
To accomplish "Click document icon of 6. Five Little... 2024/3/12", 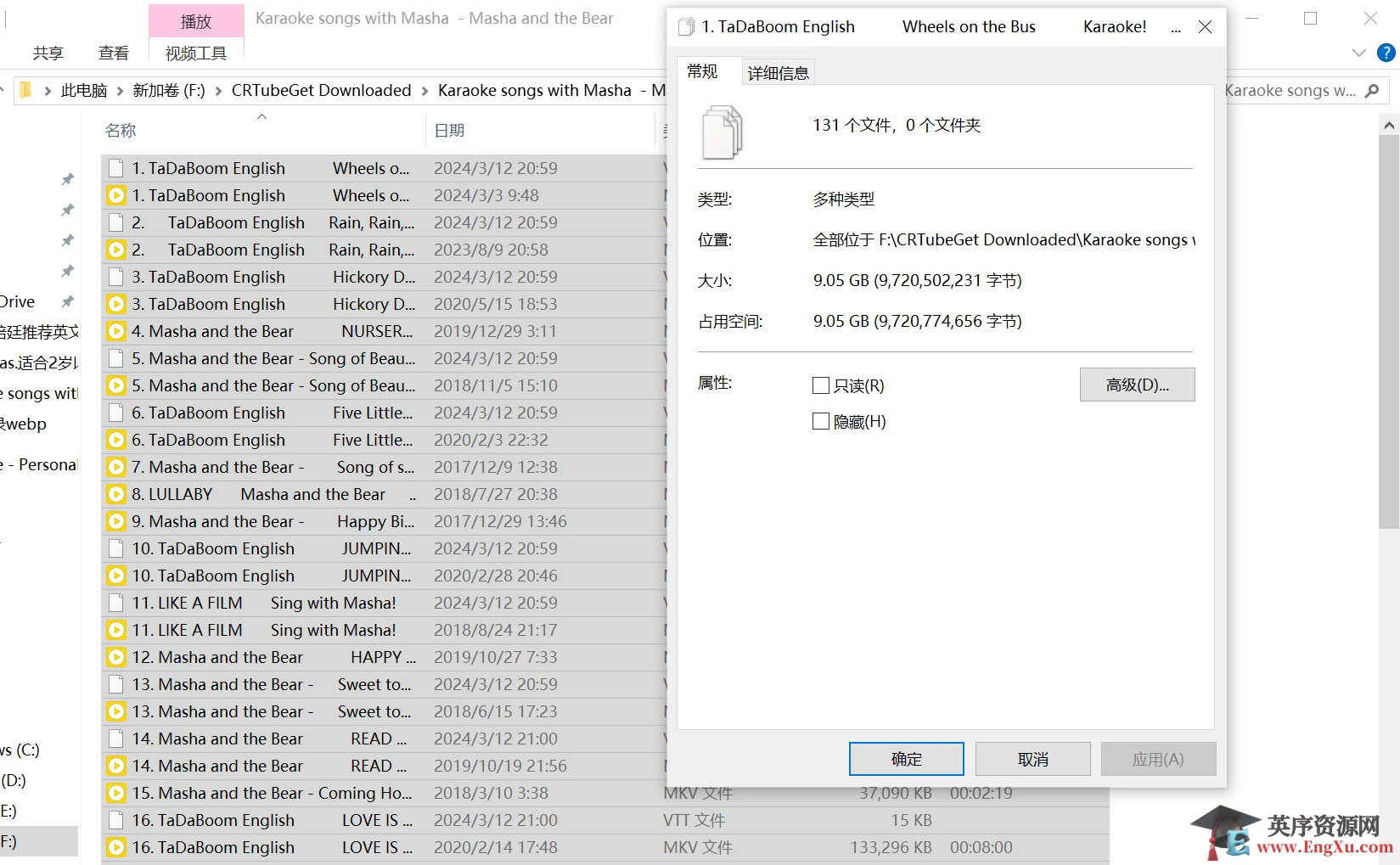I will (116, 413).
